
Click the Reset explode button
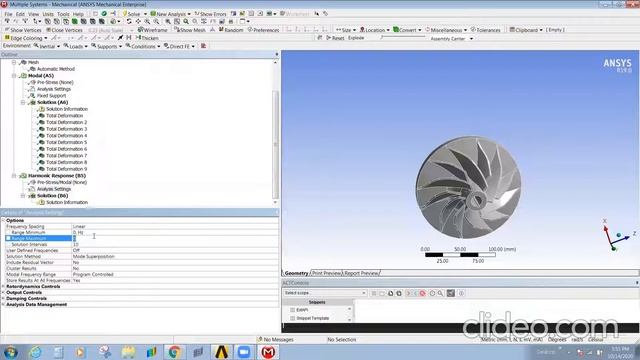point(335,38)
